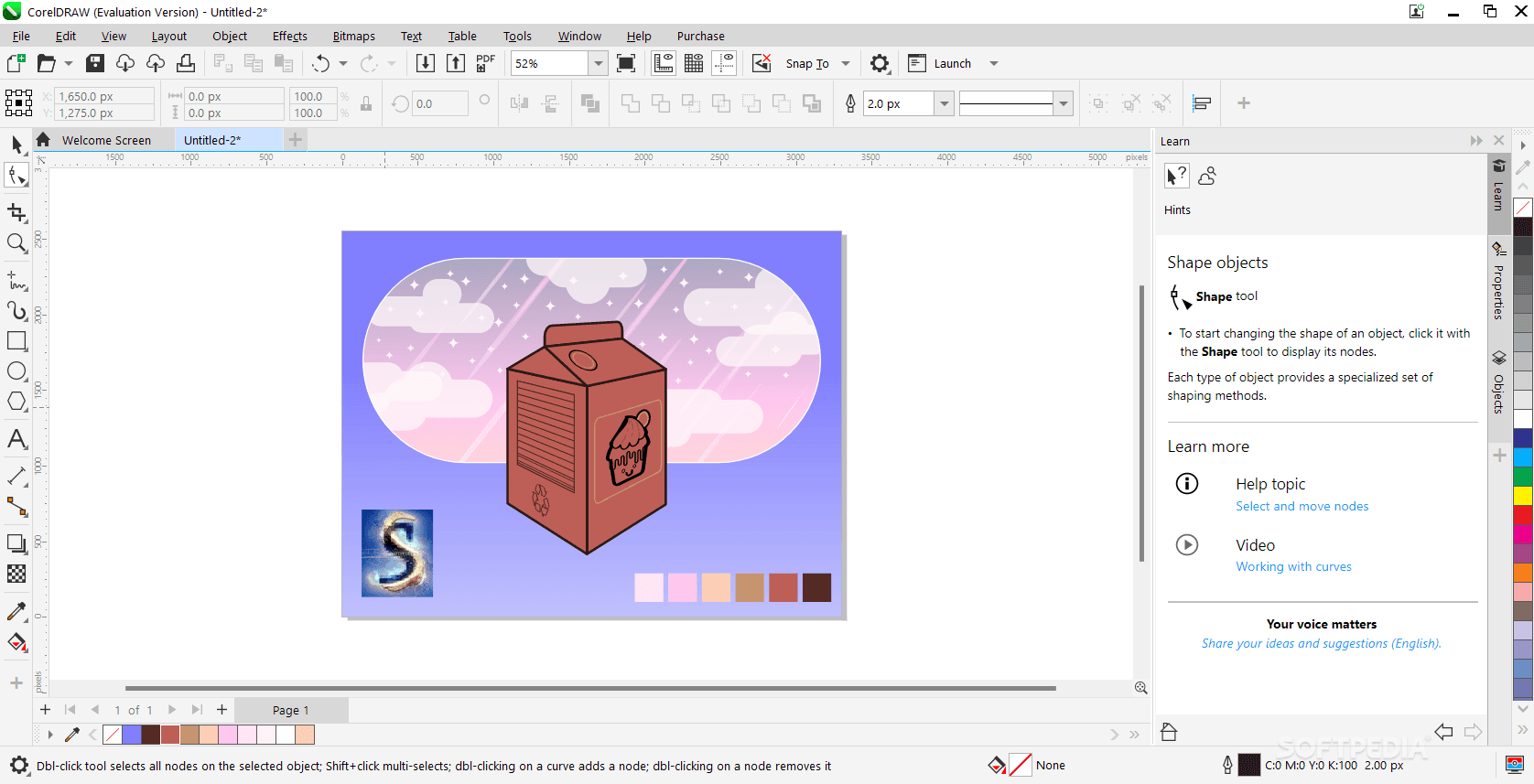This screenshot has width=1534, height=784.
Task: Click the Publish to PDF icon
Action: pos(485,63)
